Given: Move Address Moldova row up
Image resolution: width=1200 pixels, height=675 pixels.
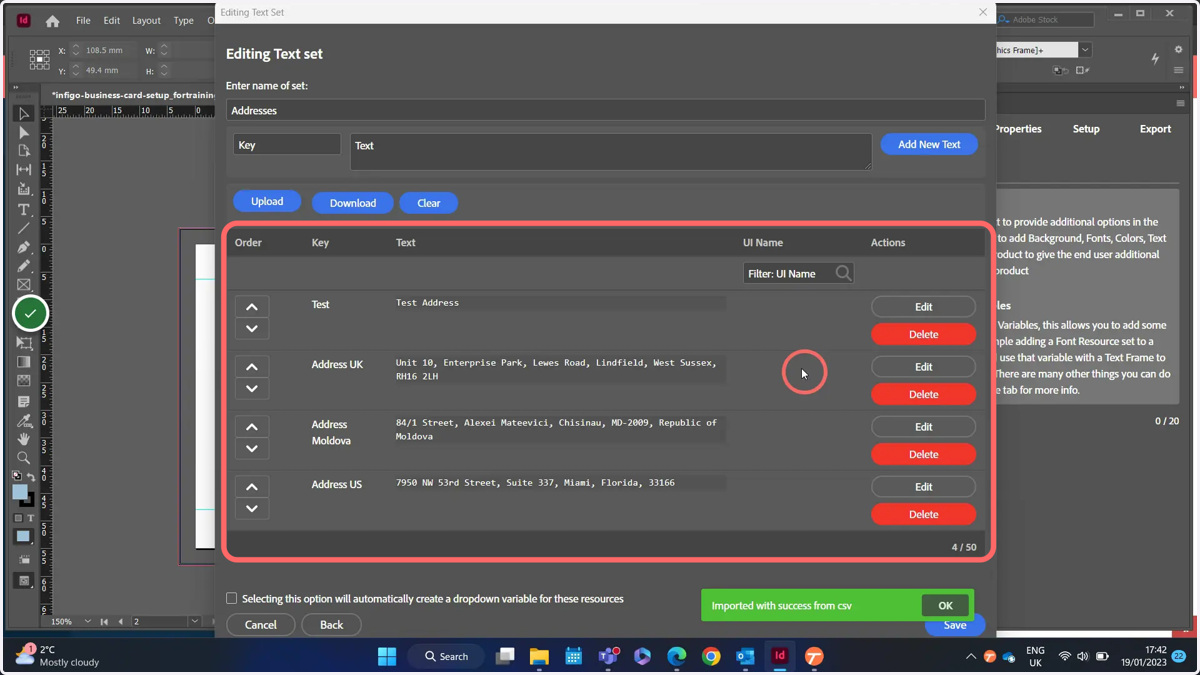Looking at the screenshot, I should [x=252, y=427].
